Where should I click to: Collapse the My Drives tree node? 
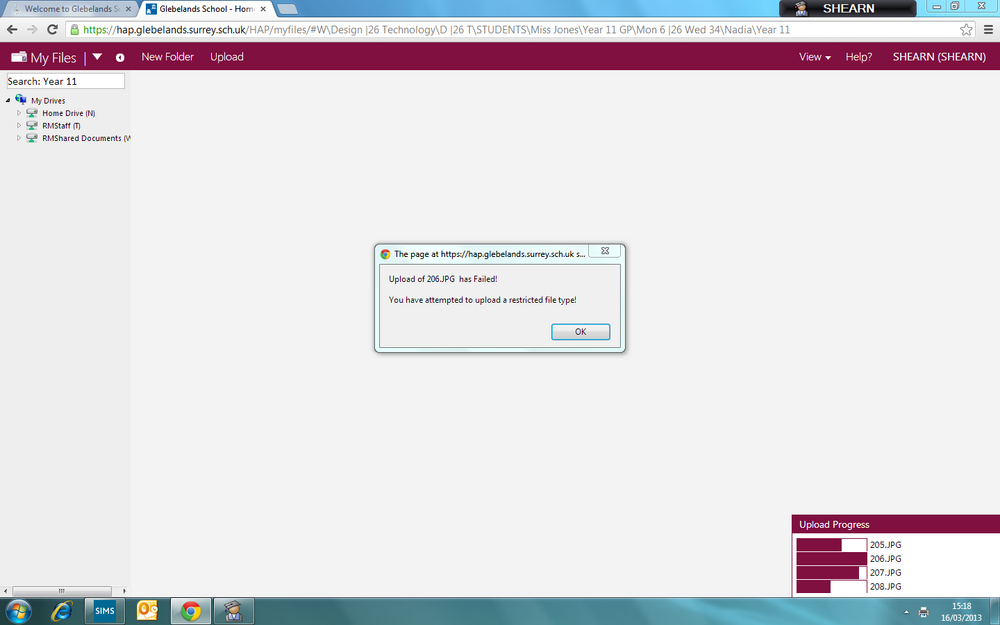pyautogui.click(x=8, y=100)
